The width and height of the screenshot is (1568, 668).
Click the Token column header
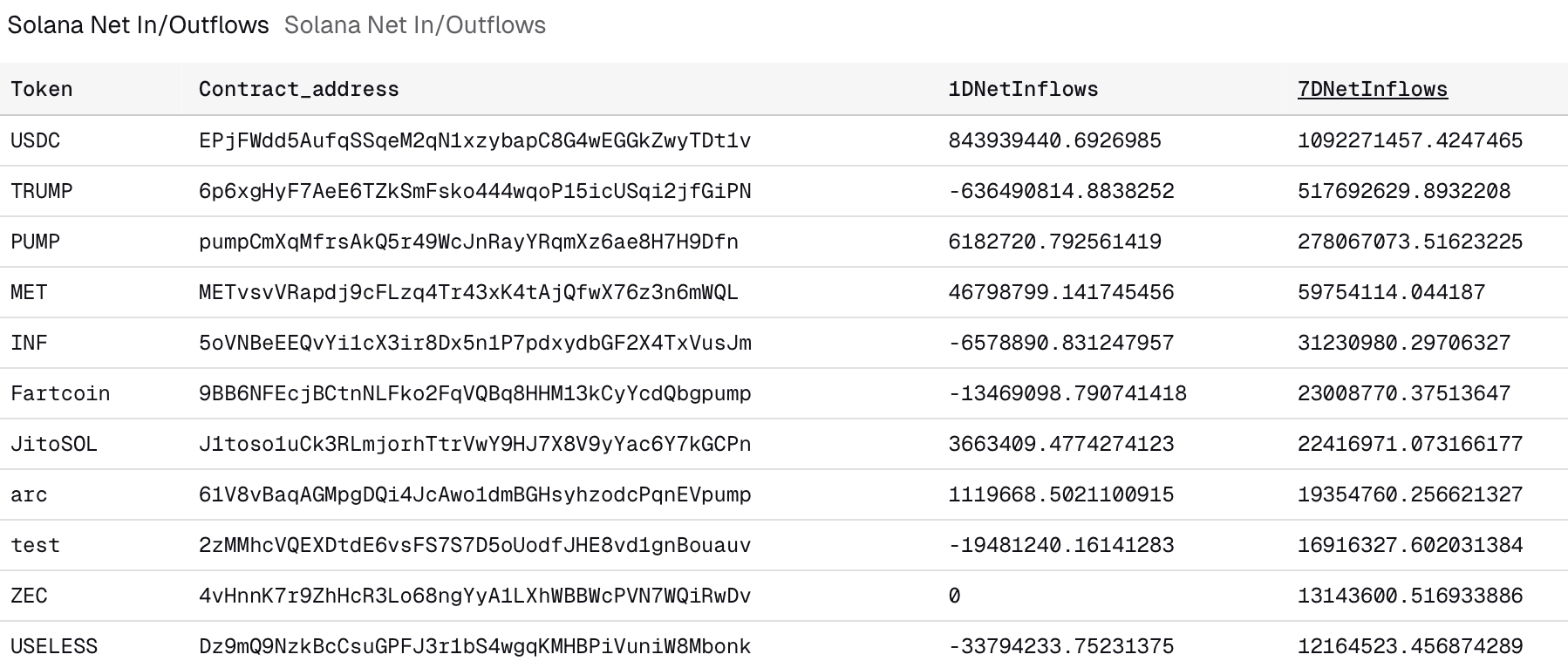tap(42, 89)
